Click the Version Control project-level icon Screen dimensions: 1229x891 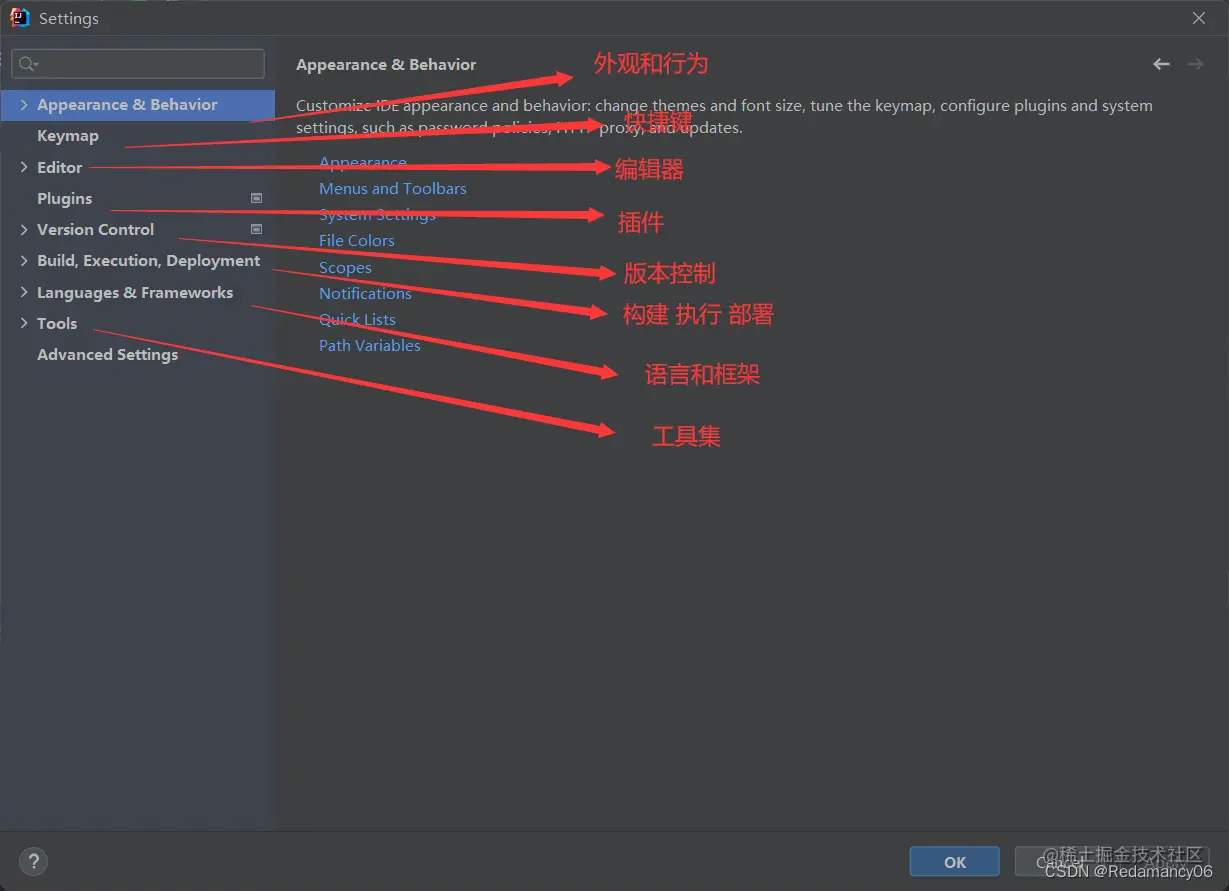click(x=256, y=229)
